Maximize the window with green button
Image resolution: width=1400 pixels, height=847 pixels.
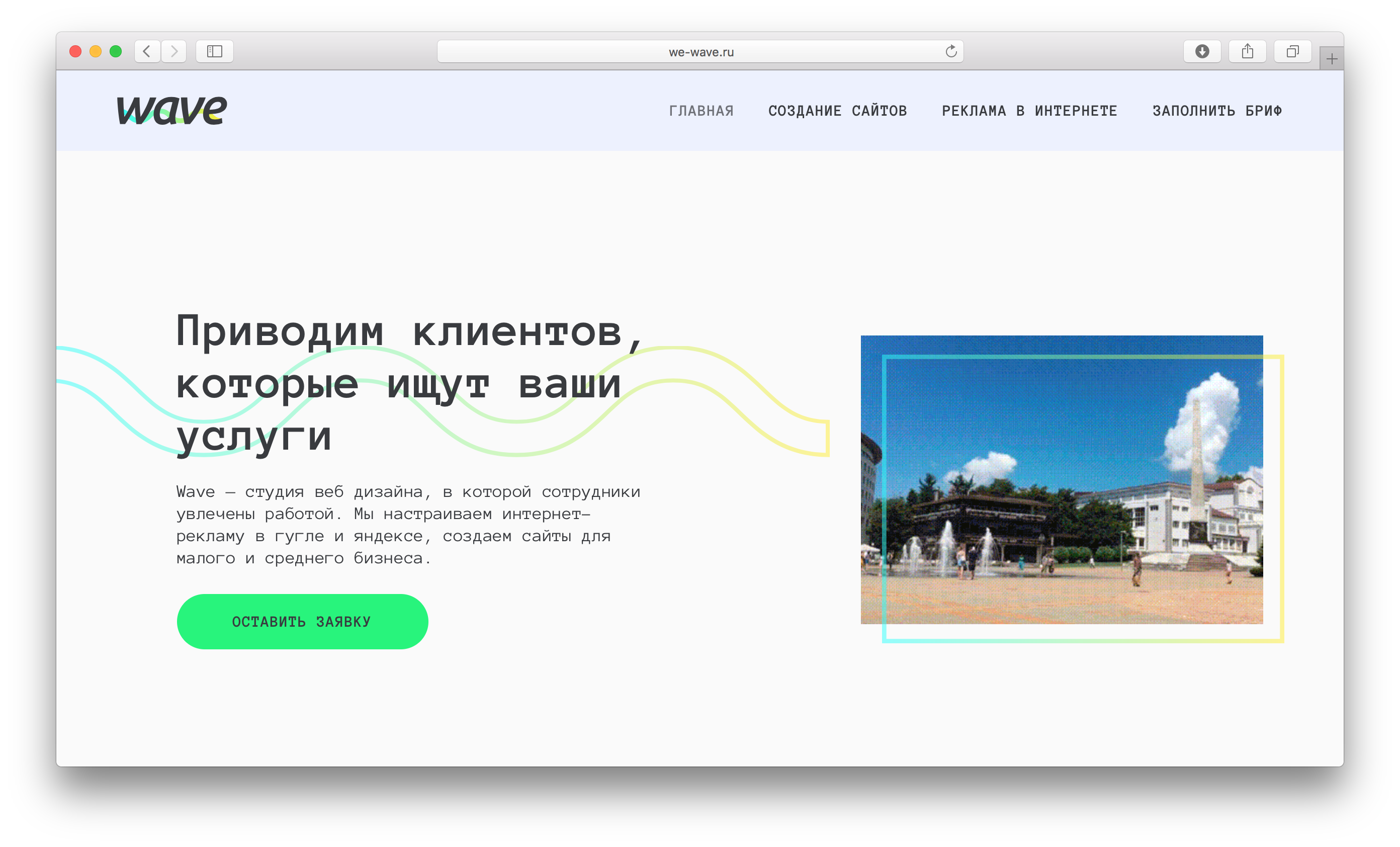pyautogui.click(x=115, y=51)
